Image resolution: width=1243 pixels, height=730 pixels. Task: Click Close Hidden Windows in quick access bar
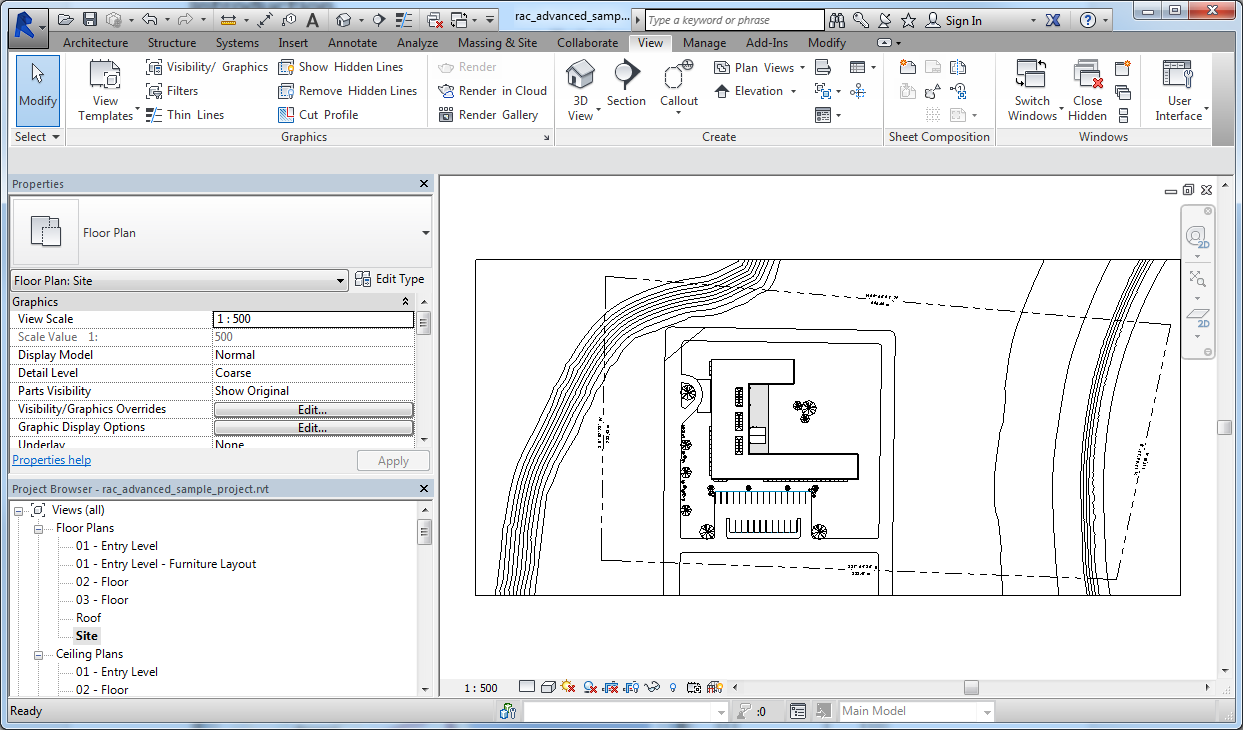point(435,20)
